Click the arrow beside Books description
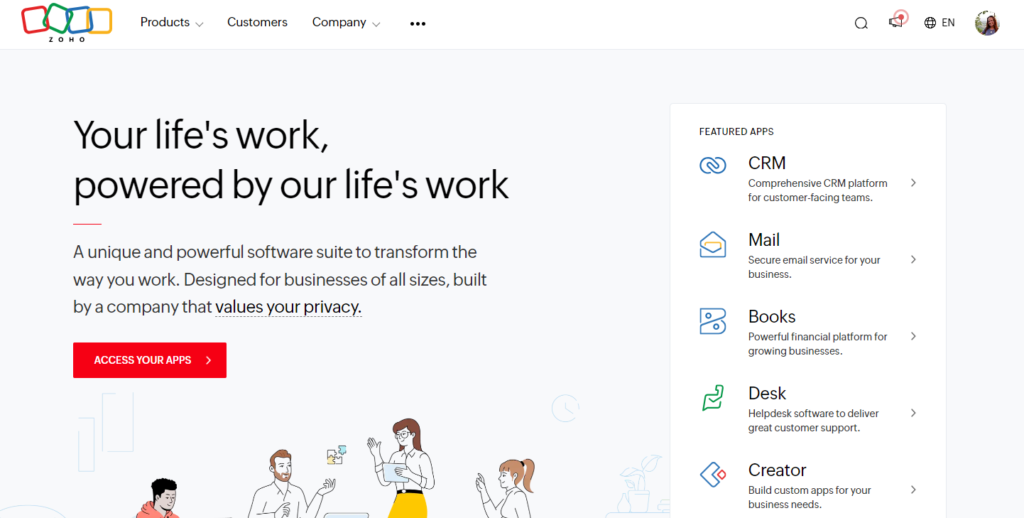Screen dimensions: 1024x518 914,336
